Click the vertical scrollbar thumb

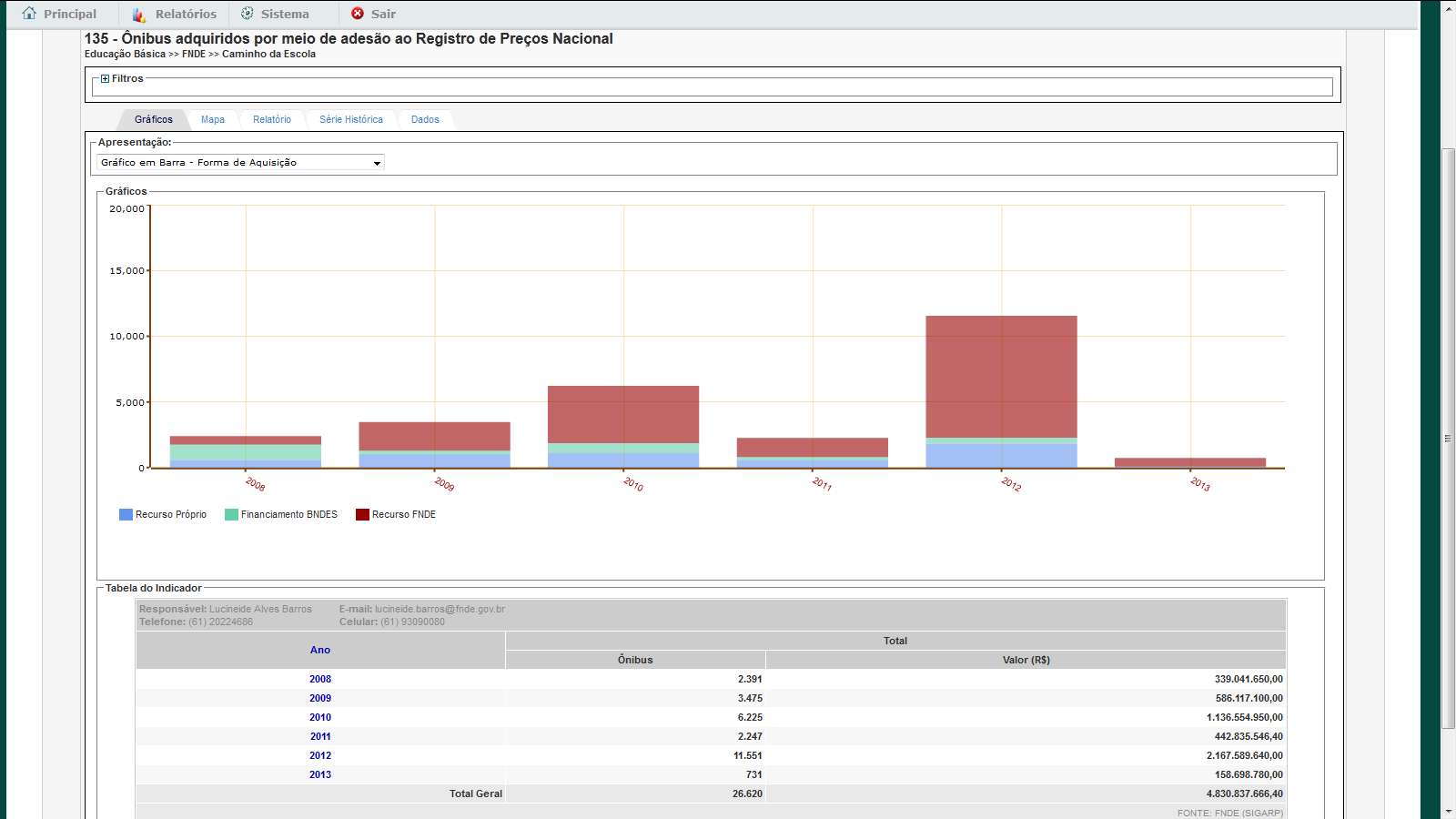point(1448,438)
